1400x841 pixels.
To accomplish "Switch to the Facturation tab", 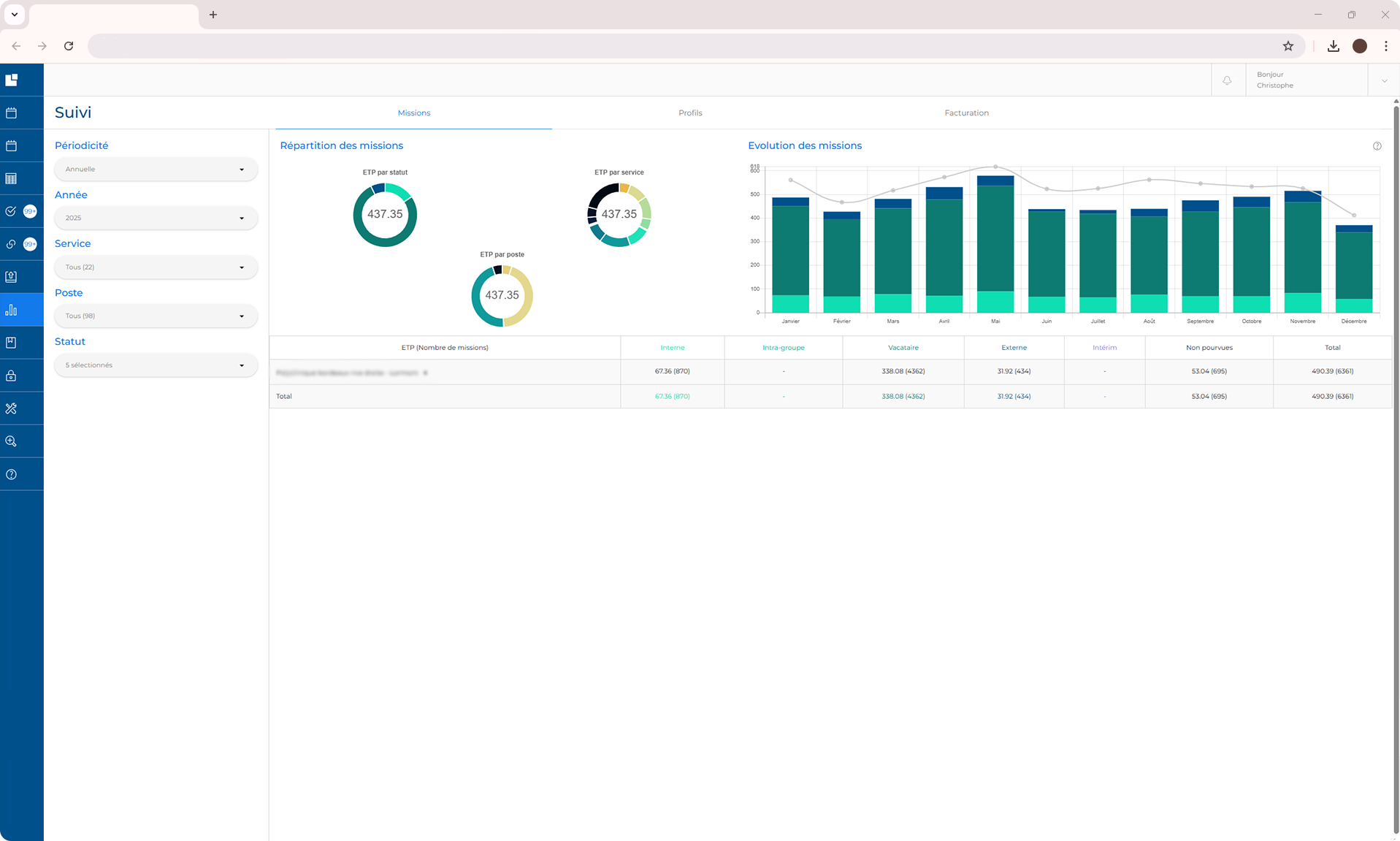I will (x=966, y=113).
